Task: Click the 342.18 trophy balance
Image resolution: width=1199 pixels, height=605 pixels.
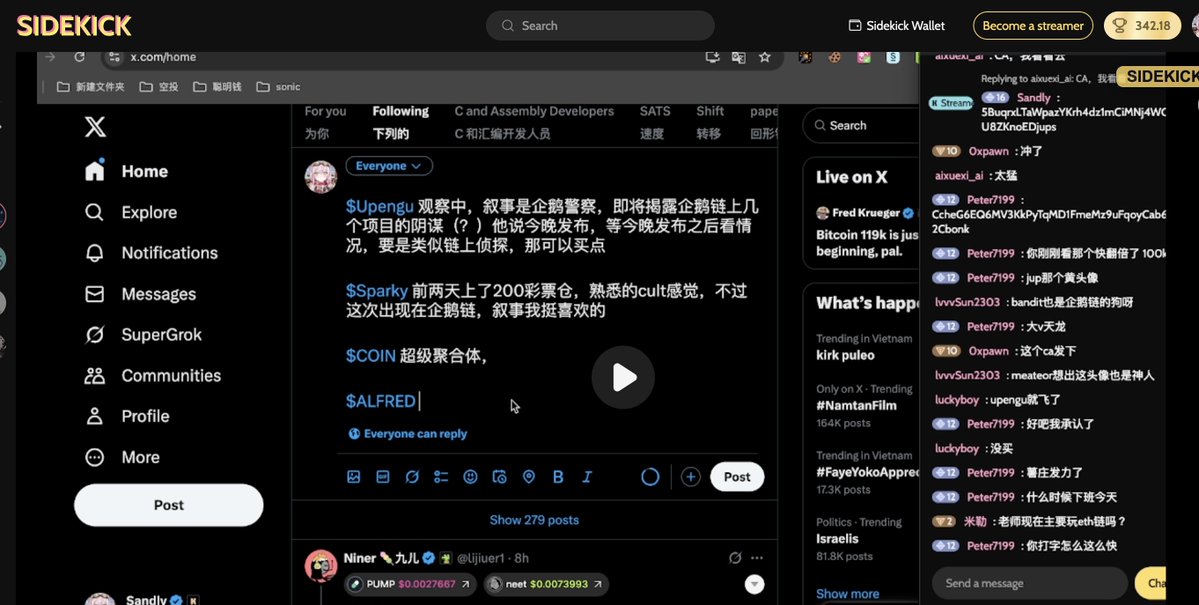Action: tap(1142, 26)
